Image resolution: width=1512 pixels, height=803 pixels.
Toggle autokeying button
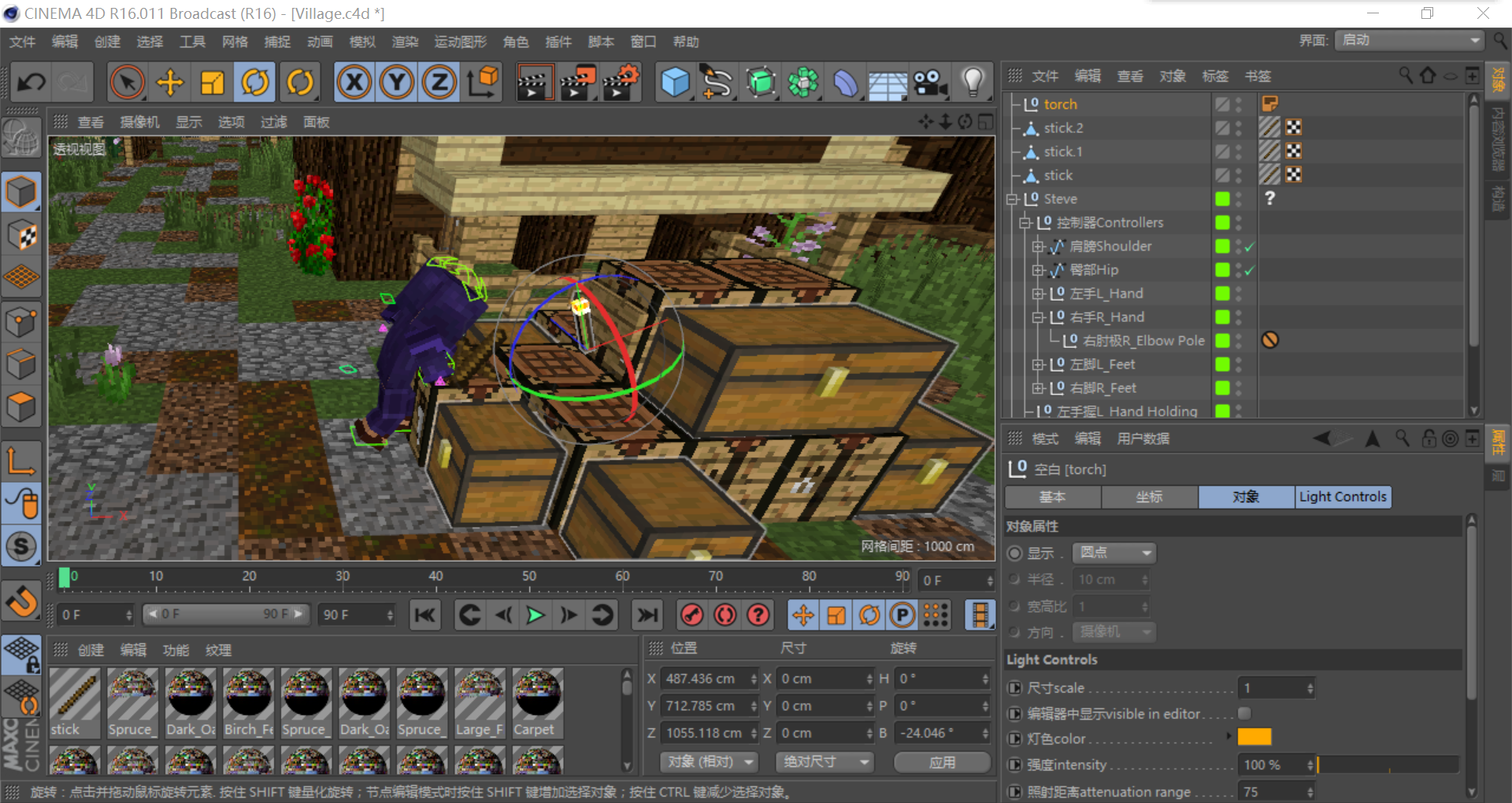point(725,615)
